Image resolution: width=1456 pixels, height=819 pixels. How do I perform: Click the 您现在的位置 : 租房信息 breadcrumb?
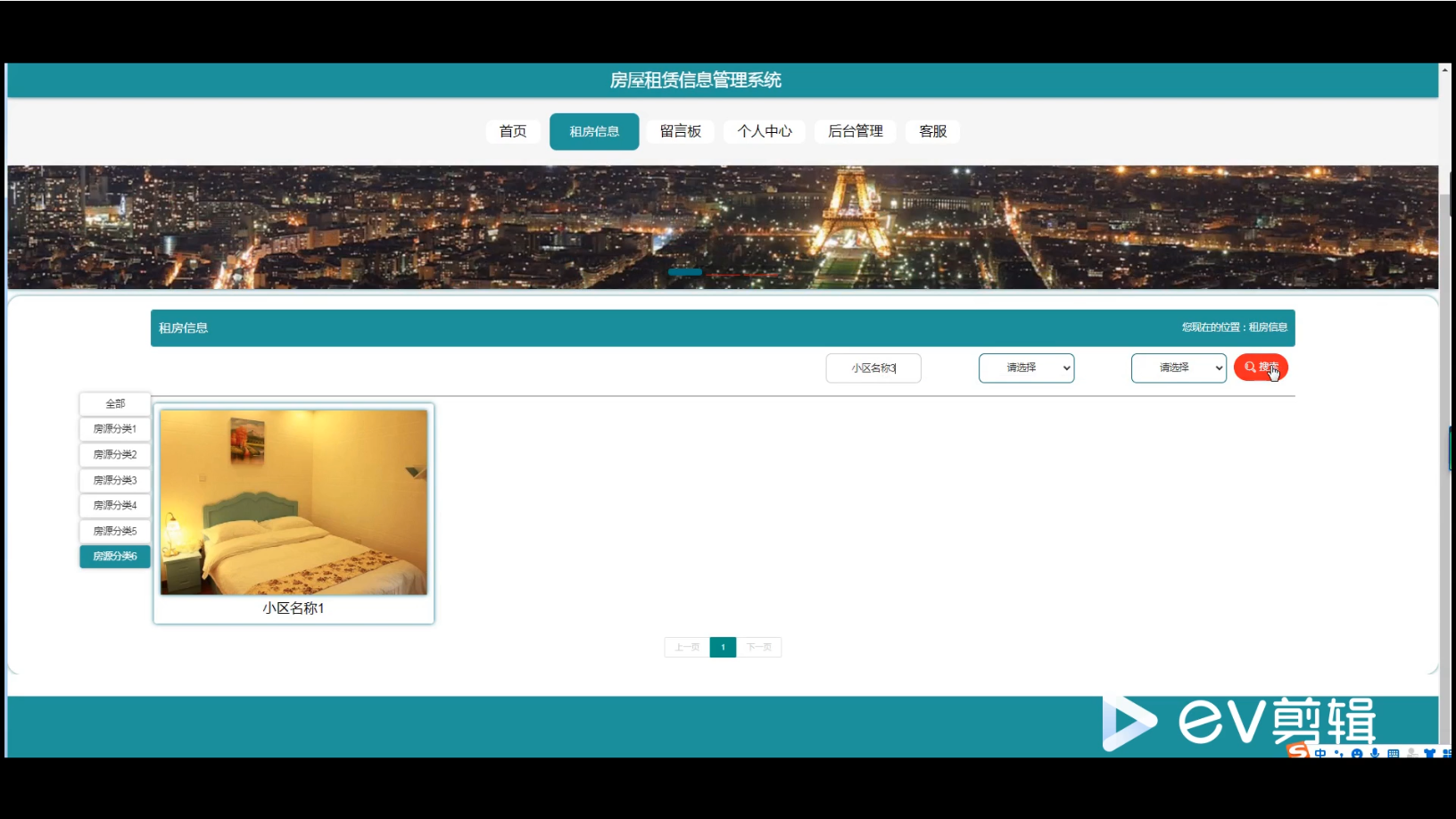tap(1235, 327)
